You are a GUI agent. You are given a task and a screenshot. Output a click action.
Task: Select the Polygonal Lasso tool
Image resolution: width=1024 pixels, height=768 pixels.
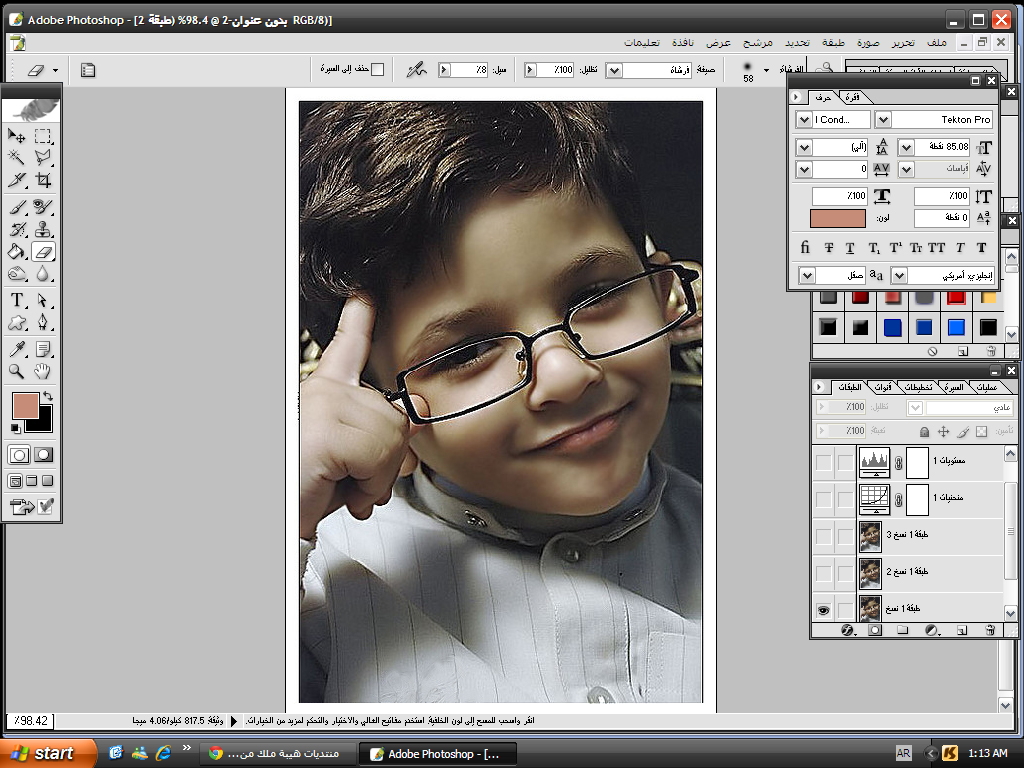(43, 157)
